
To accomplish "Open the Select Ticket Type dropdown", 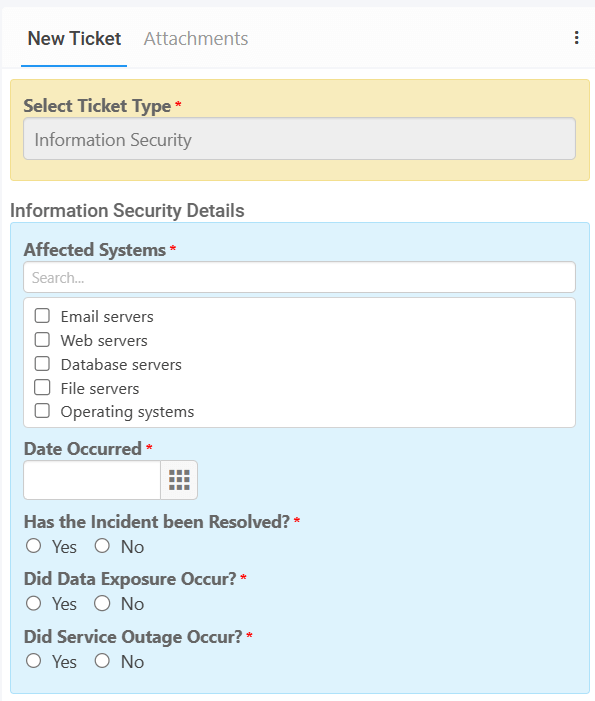I will [x=299, y=139].
